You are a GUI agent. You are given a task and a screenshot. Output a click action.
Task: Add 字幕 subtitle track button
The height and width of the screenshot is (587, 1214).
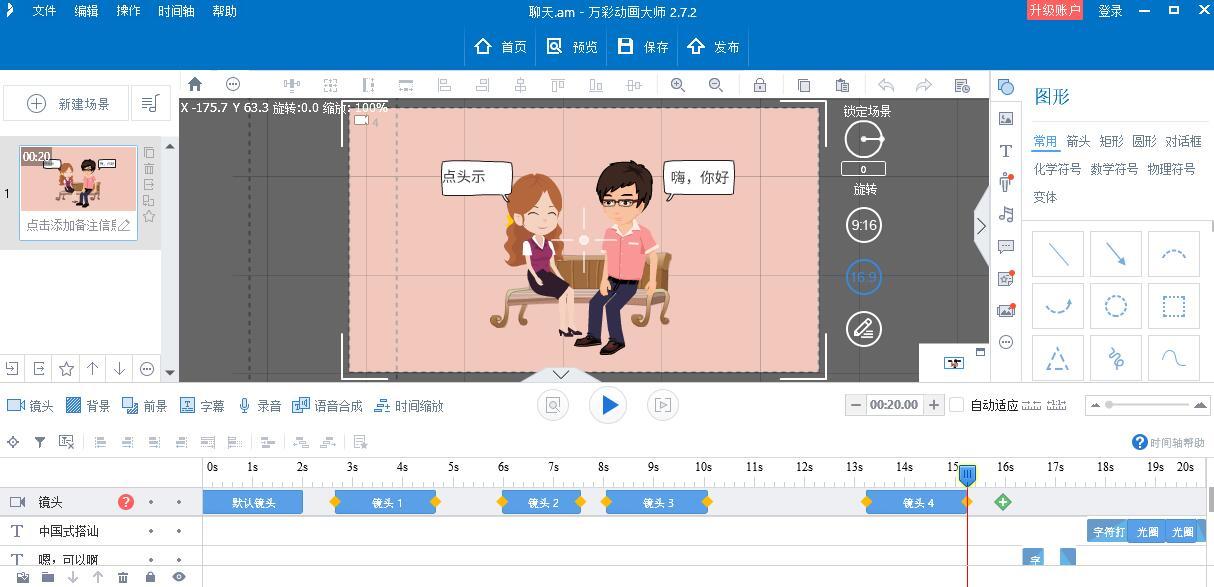click(202, 406)
